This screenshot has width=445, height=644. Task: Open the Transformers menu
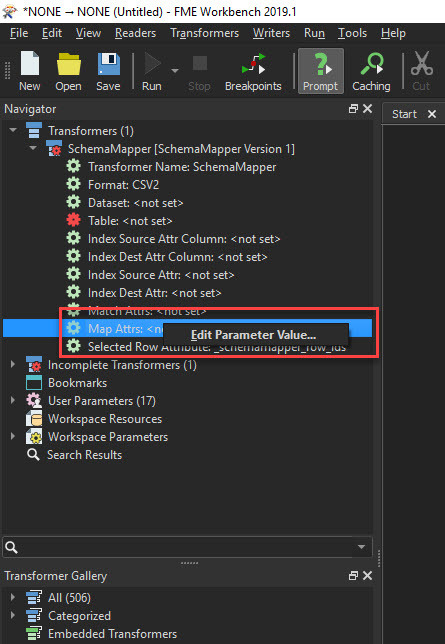(x=205, y=33)
